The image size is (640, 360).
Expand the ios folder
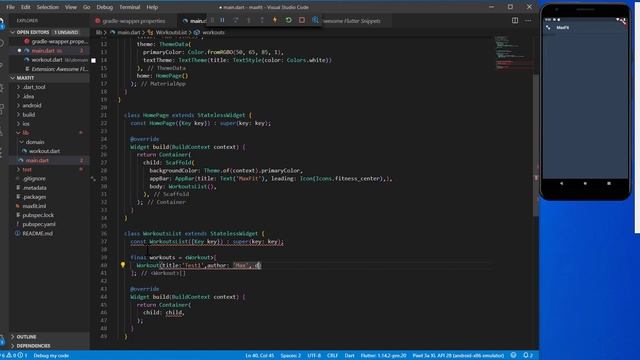pyautogui.click(x=26, y=124)
